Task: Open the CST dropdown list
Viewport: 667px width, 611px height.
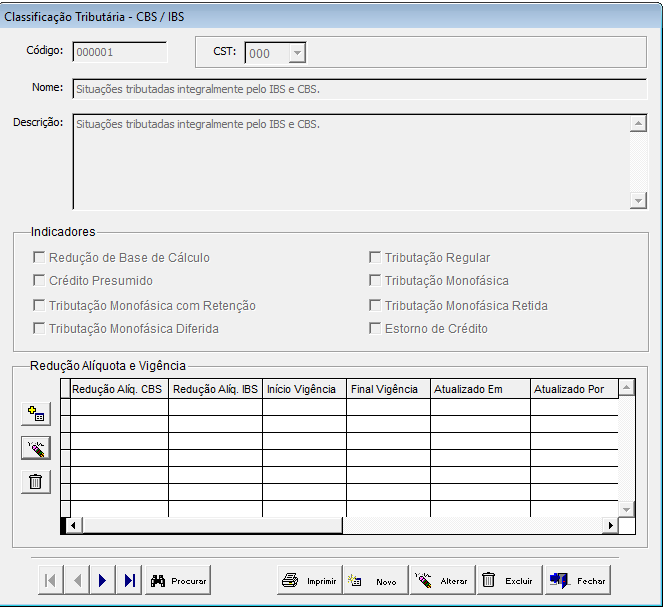Action: [x=297, y=54]
